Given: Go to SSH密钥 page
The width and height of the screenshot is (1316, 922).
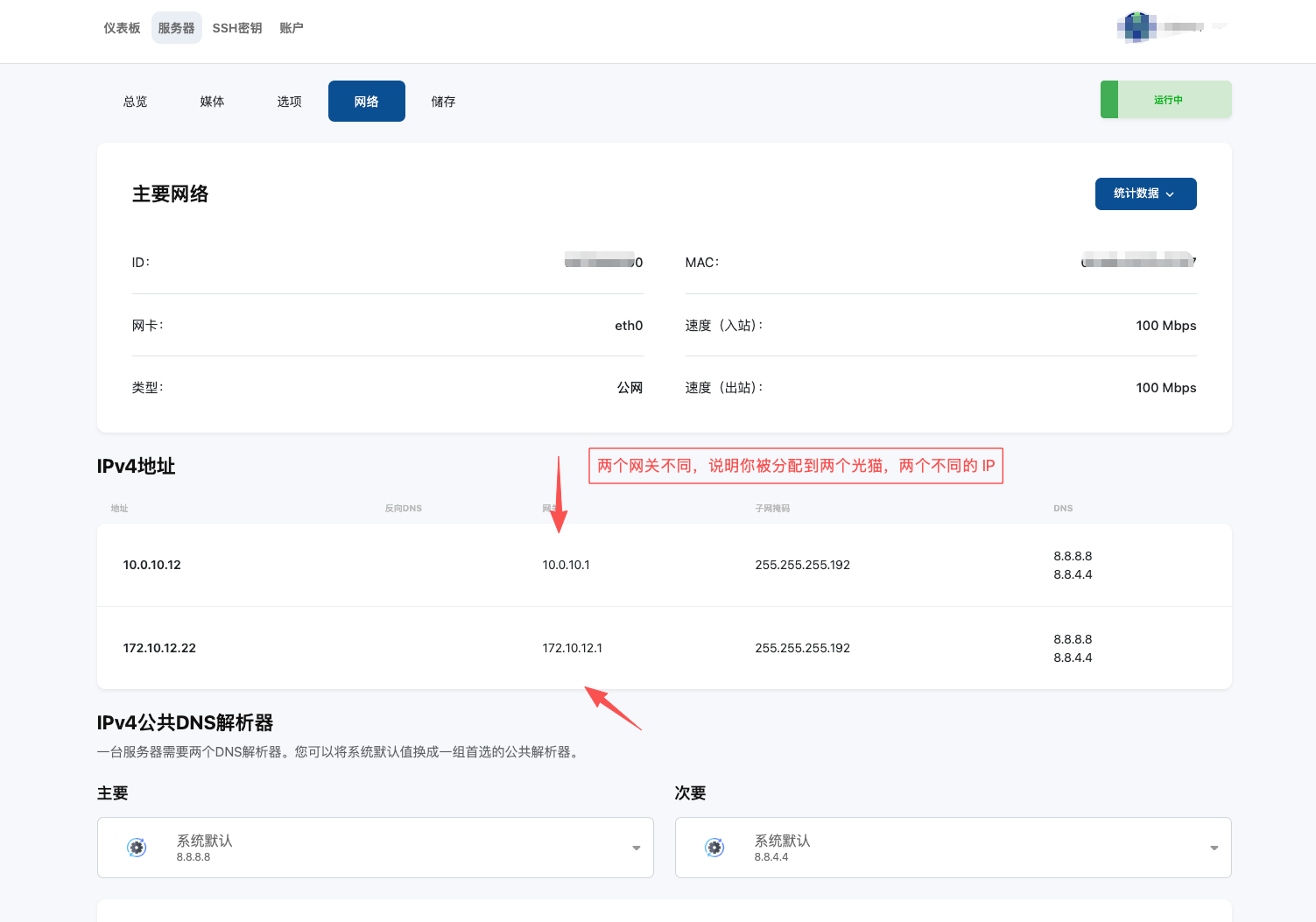Looking at the screenshot, I should (x=237, y=28).
